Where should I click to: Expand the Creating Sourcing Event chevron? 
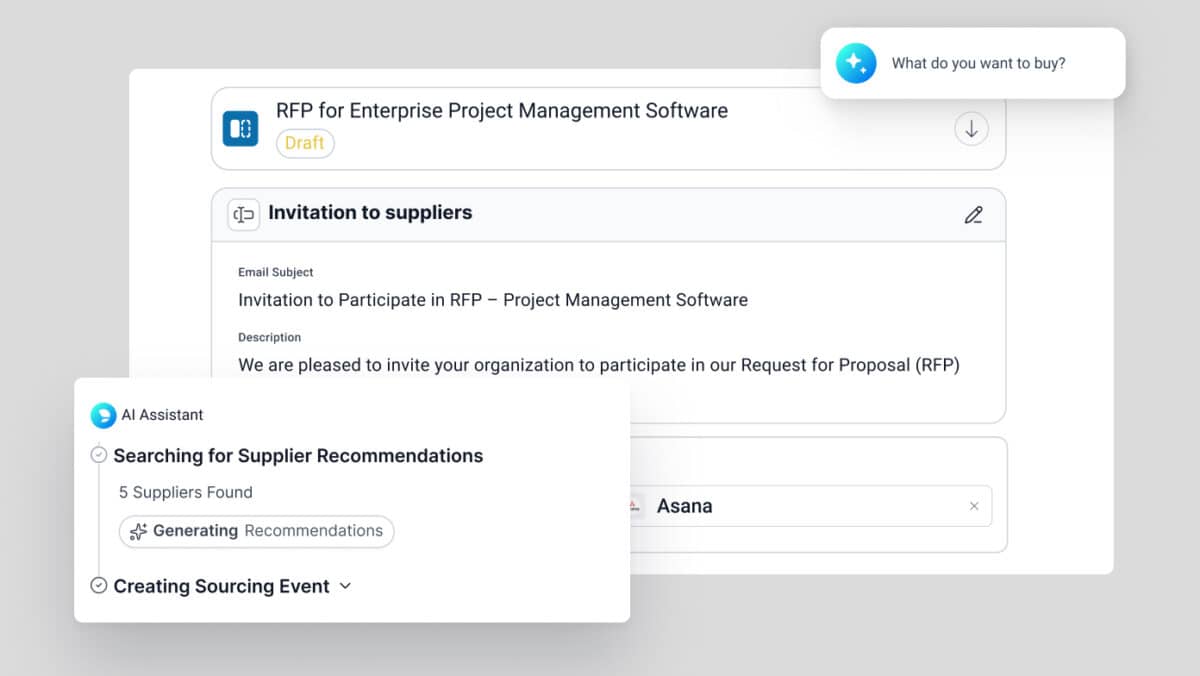pos(346,586)
